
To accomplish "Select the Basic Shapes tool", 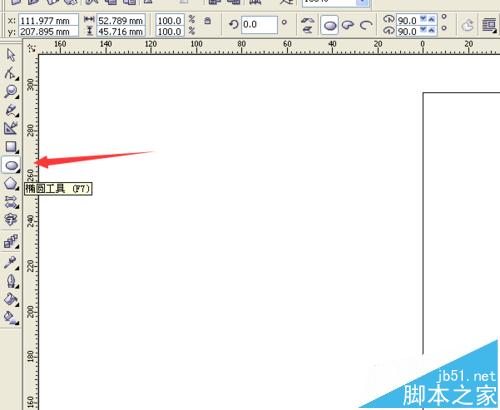I will pos(11,202).
